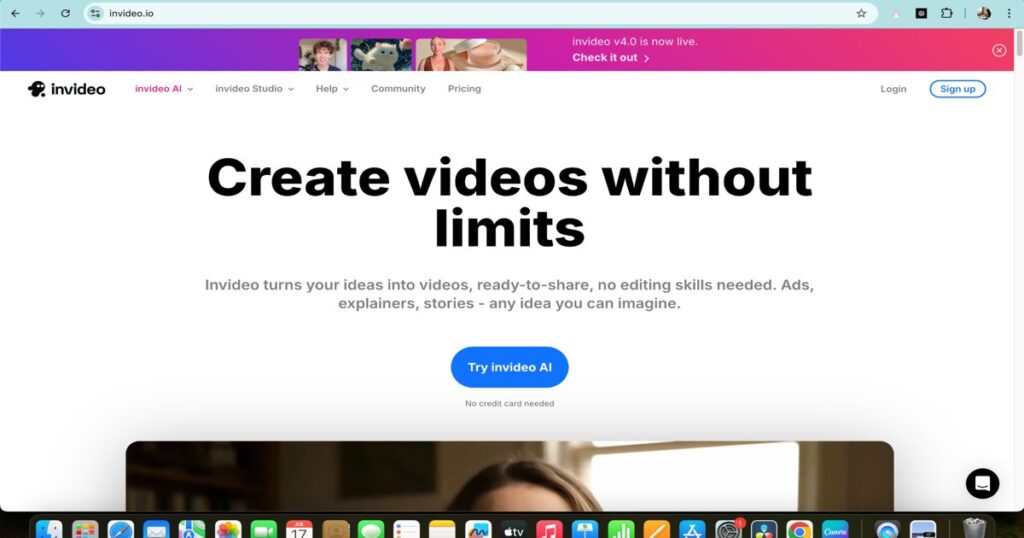This screenshot has width=1024, height=538.
Task: Open Launchpad from the dock
Action: (x=85, y=530)
